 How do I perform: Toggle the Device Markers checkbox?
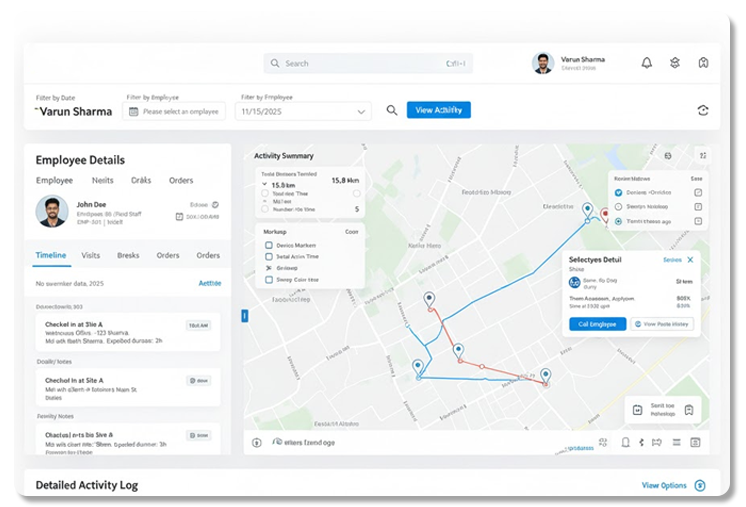[x=268, y=245]
